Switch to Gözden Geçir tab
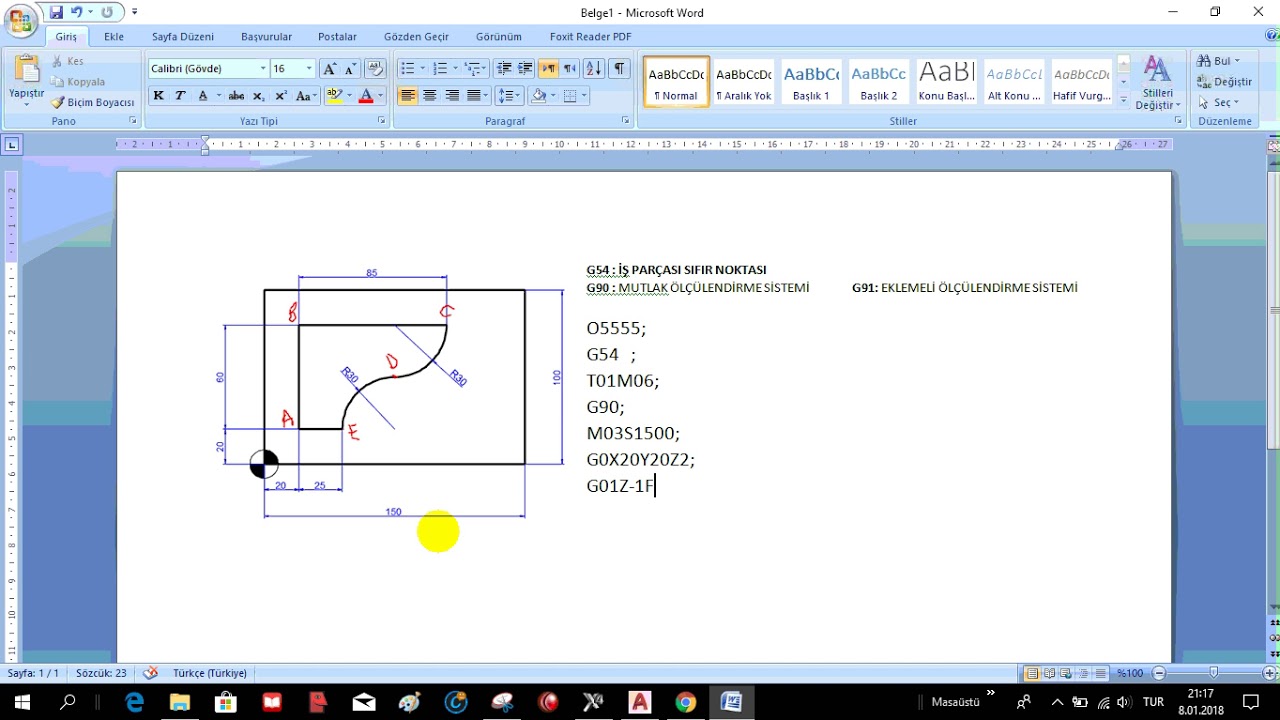The height and width of the screenshot is (720, 1280). pos(416,37)
